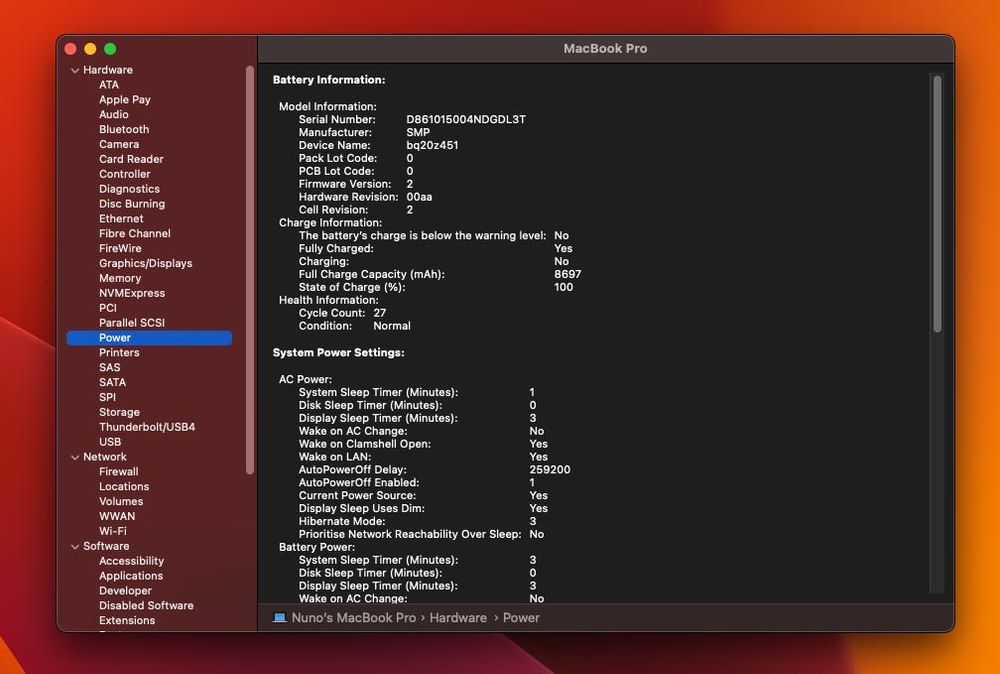The image size is (1000, 674).
Task: Click Power in the path bar
Action: coord(521,617)
